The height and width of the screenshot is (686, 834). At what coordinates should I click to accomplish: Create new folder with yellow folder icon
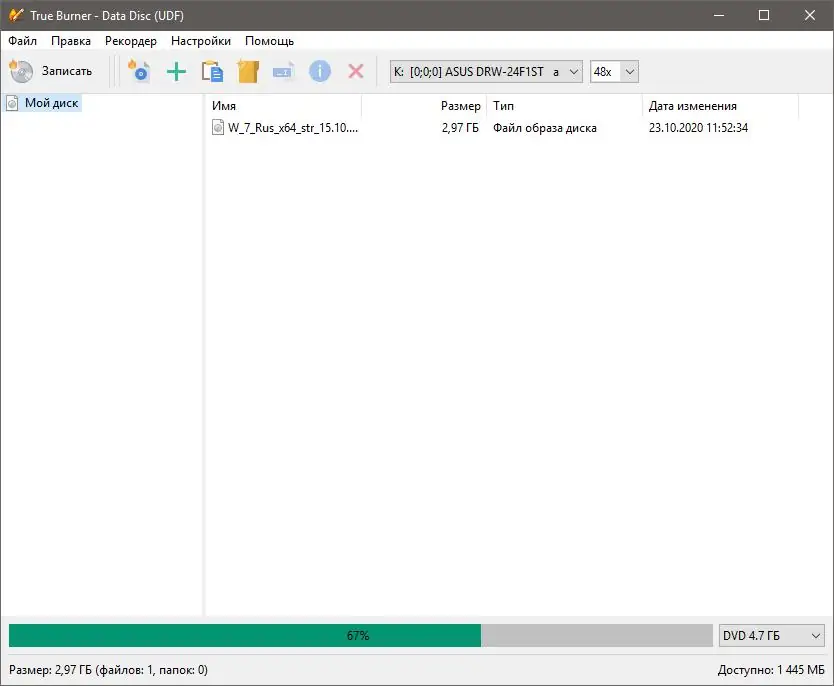[248, 71]
